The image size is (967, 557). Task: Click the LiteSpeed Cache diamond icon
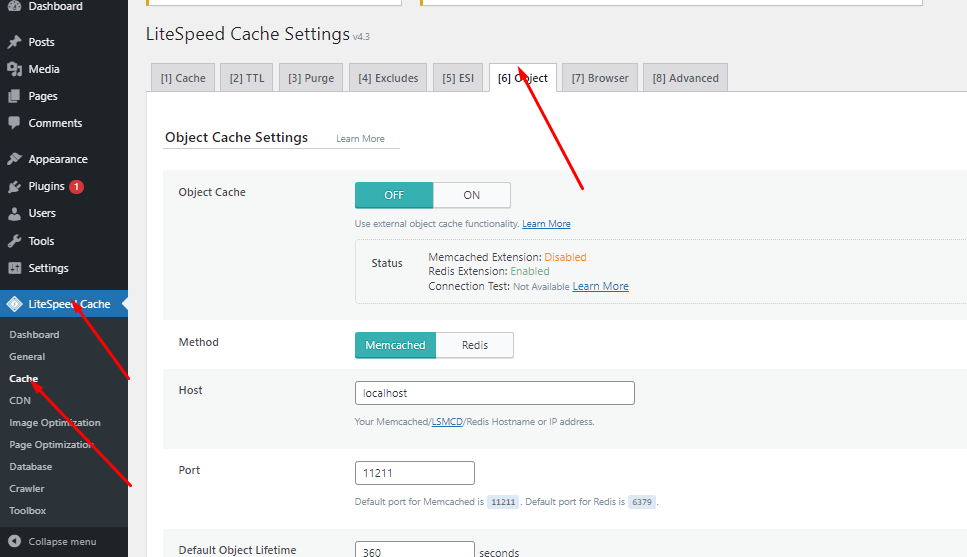pos(14,304)
